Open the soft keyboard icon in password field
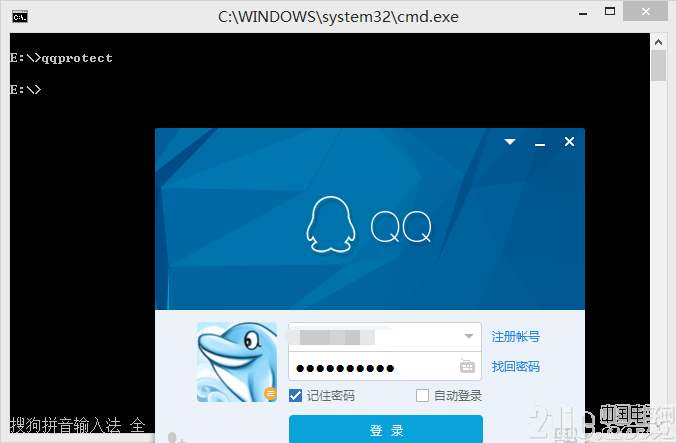The image size is (677, 443). (x=467, y=367)
